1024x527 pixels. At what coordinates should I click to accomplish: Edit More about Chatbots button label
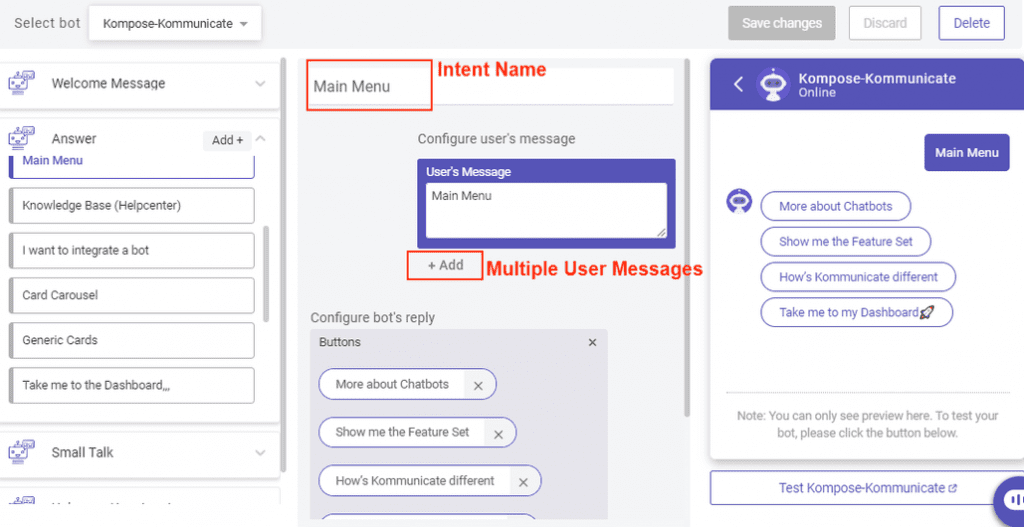[x=392, y=384]
